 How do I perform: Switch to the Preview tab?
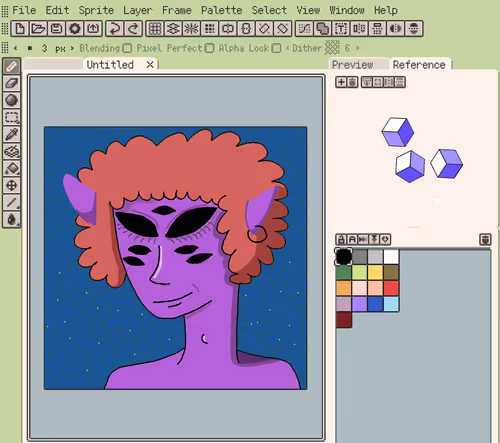coord(353,65)
